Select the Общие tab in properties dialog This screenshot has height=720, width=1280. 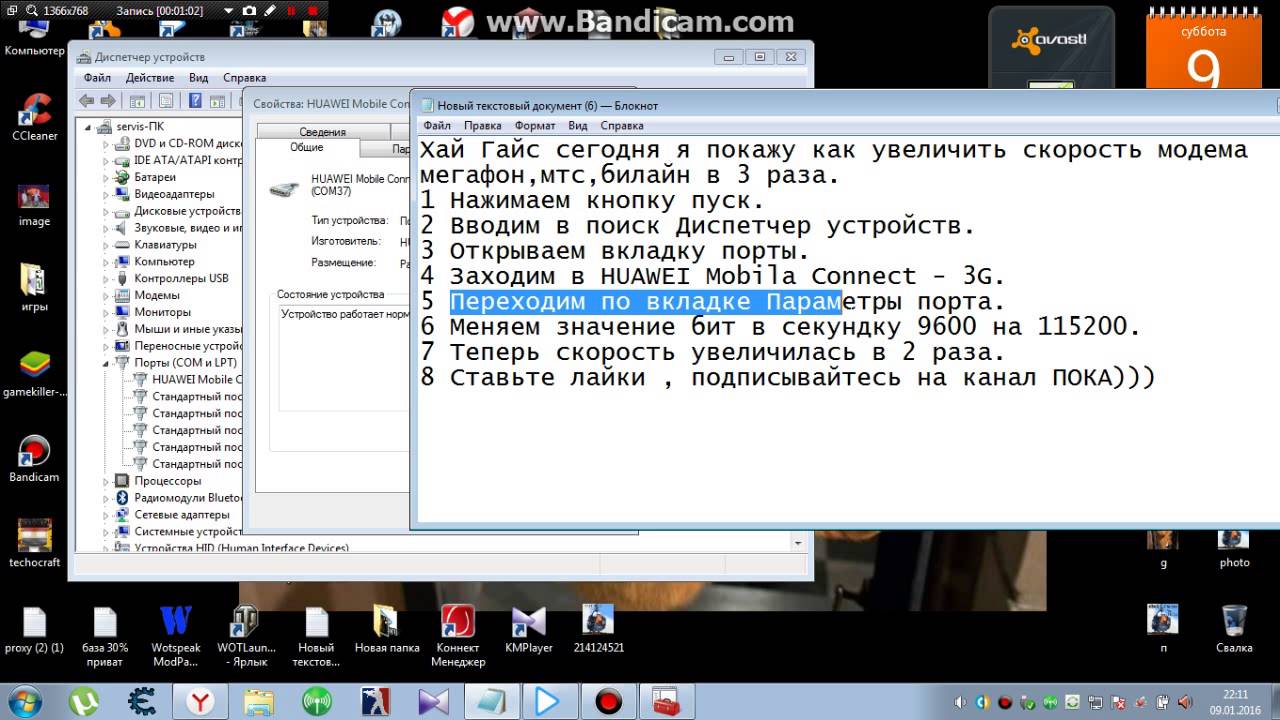[x=307, y=147]
